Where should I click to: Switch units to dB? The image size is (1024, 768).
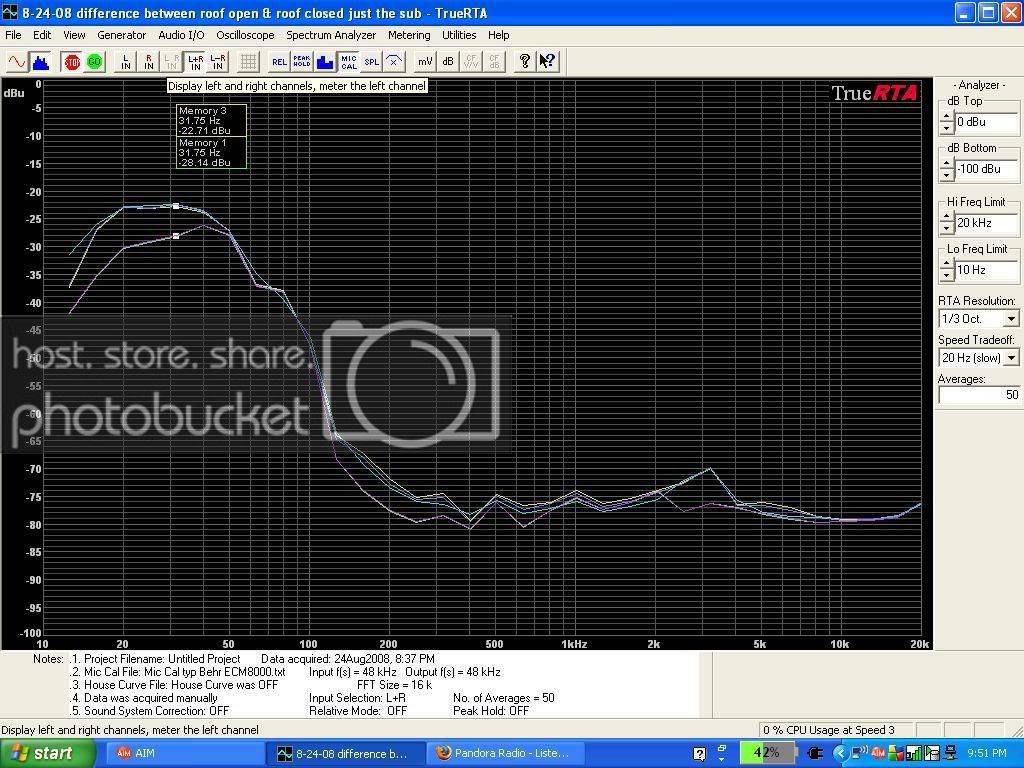(448, 62)
